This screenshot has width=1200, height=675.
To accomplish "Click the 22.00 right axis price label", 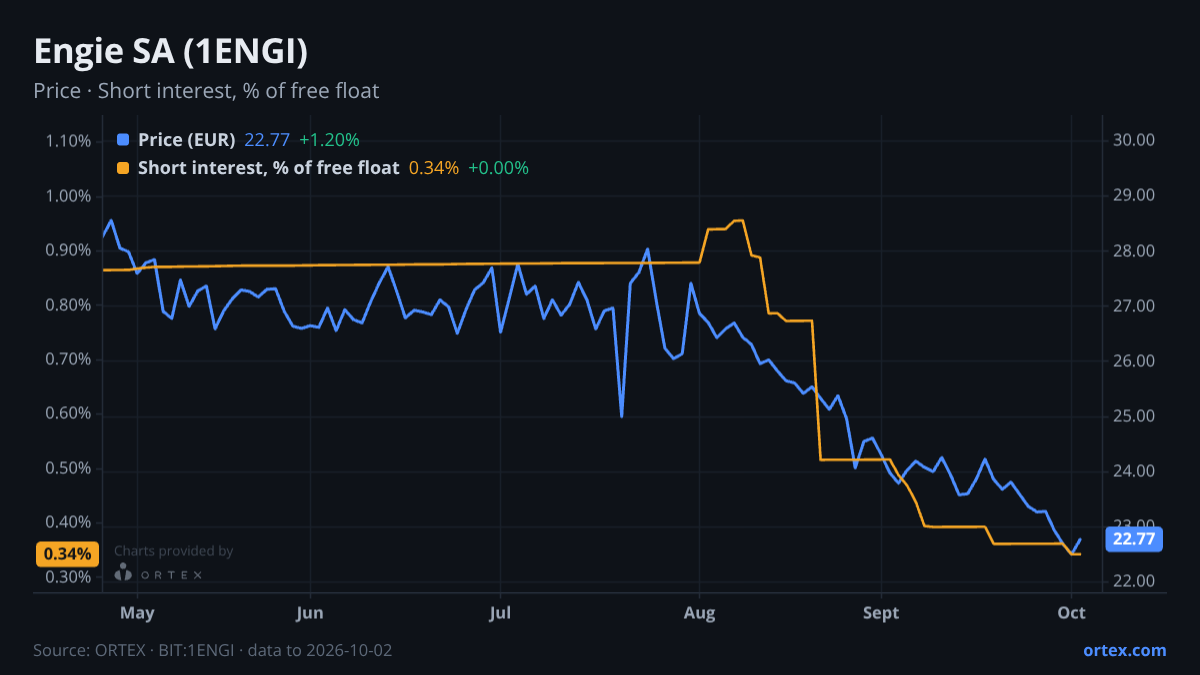I will [1135, 582].
